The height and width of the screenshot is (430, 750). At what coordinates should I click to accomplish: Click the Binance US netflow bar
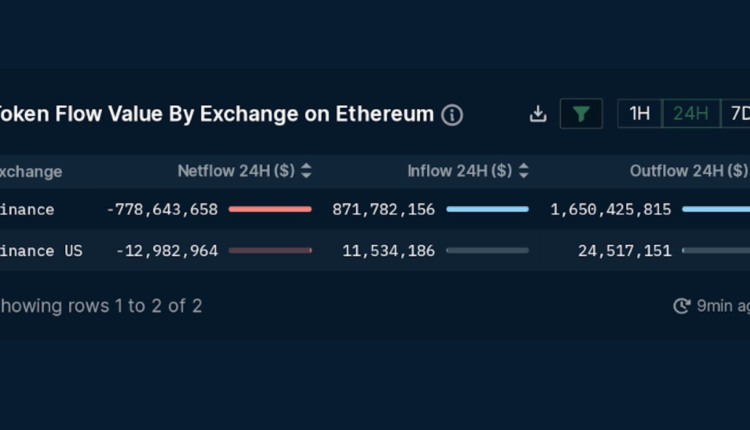click(x=270, y=251)
